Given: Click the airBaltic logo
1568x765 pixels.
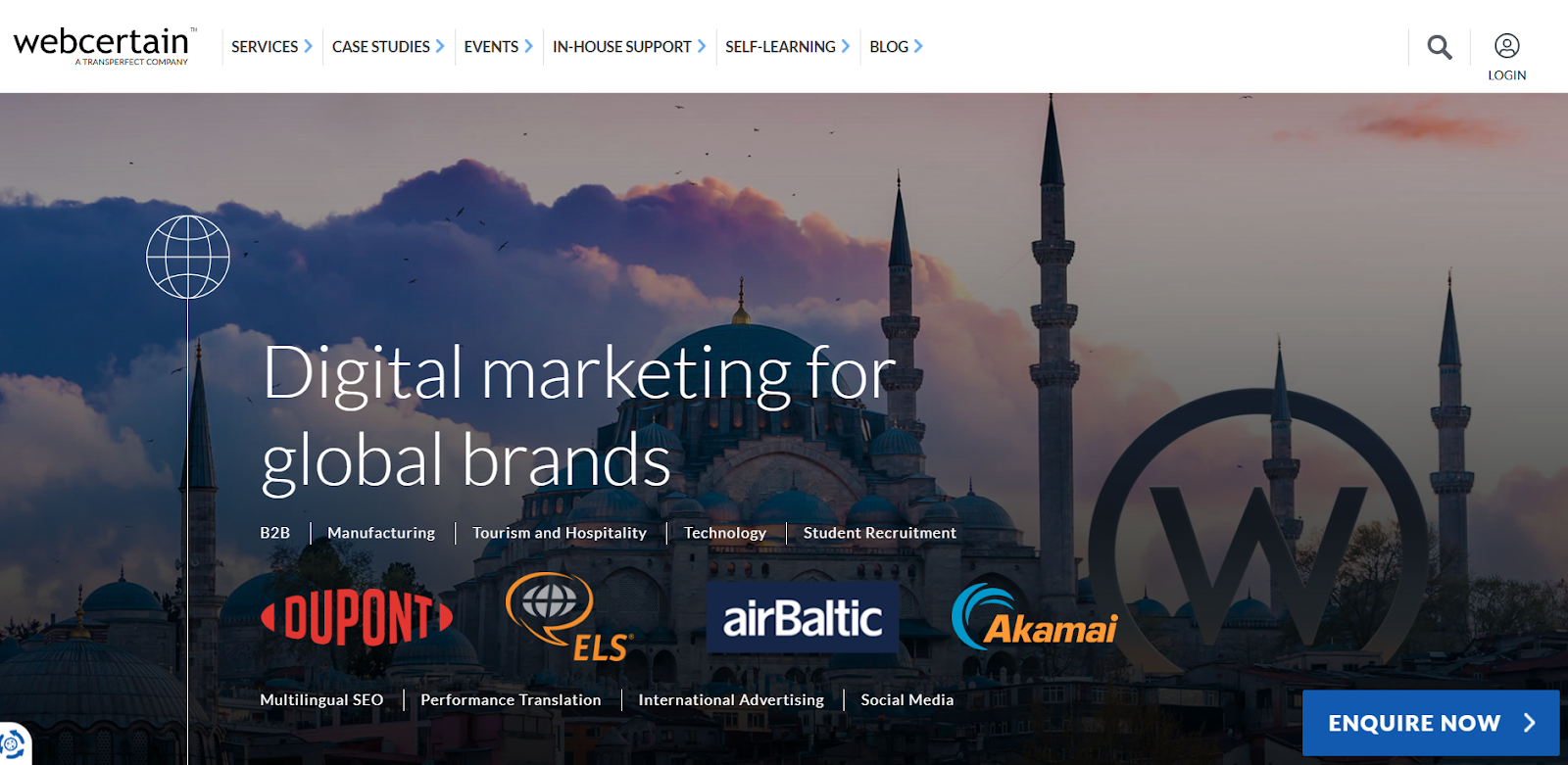Looking at the screenshot, I should (803, 618).
